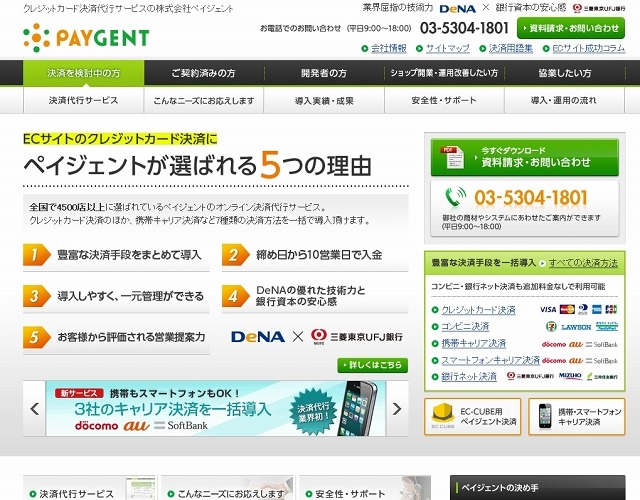
Task: Click the orange number 3 badge
Action: pos(36,296)
